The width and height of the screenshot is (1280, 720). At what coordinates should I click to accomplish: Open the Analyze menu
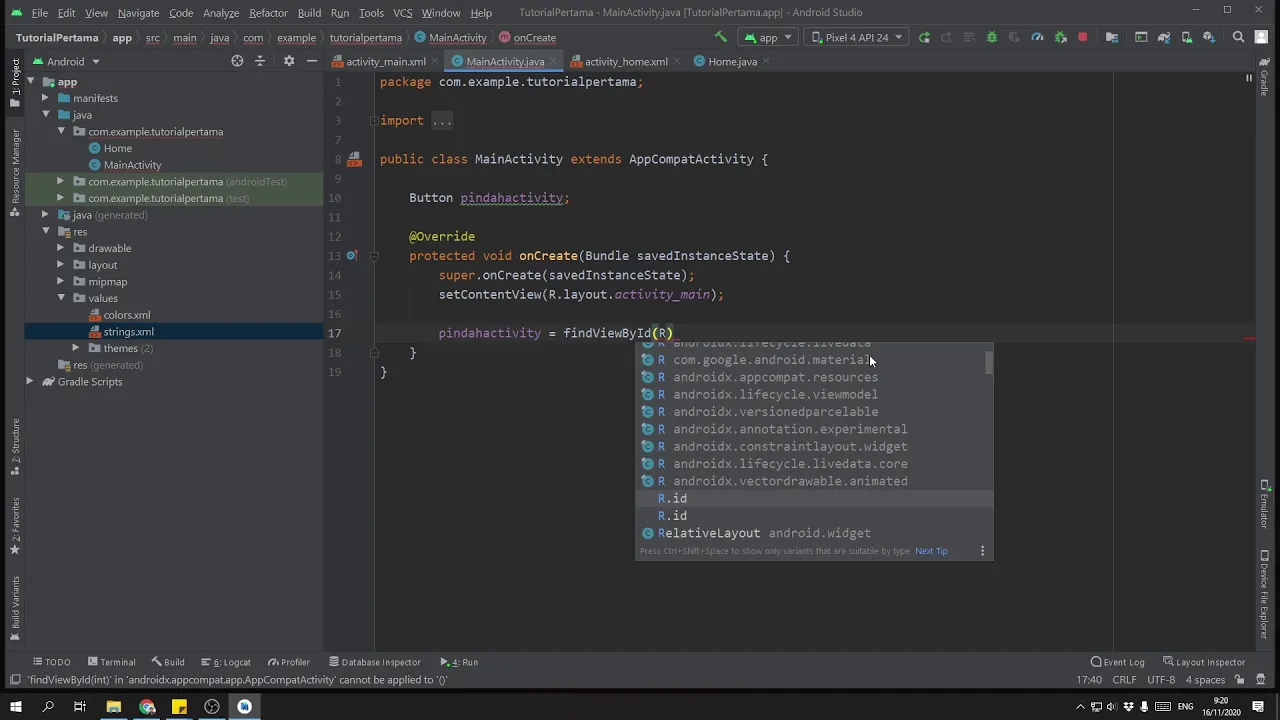pos(220,13)
